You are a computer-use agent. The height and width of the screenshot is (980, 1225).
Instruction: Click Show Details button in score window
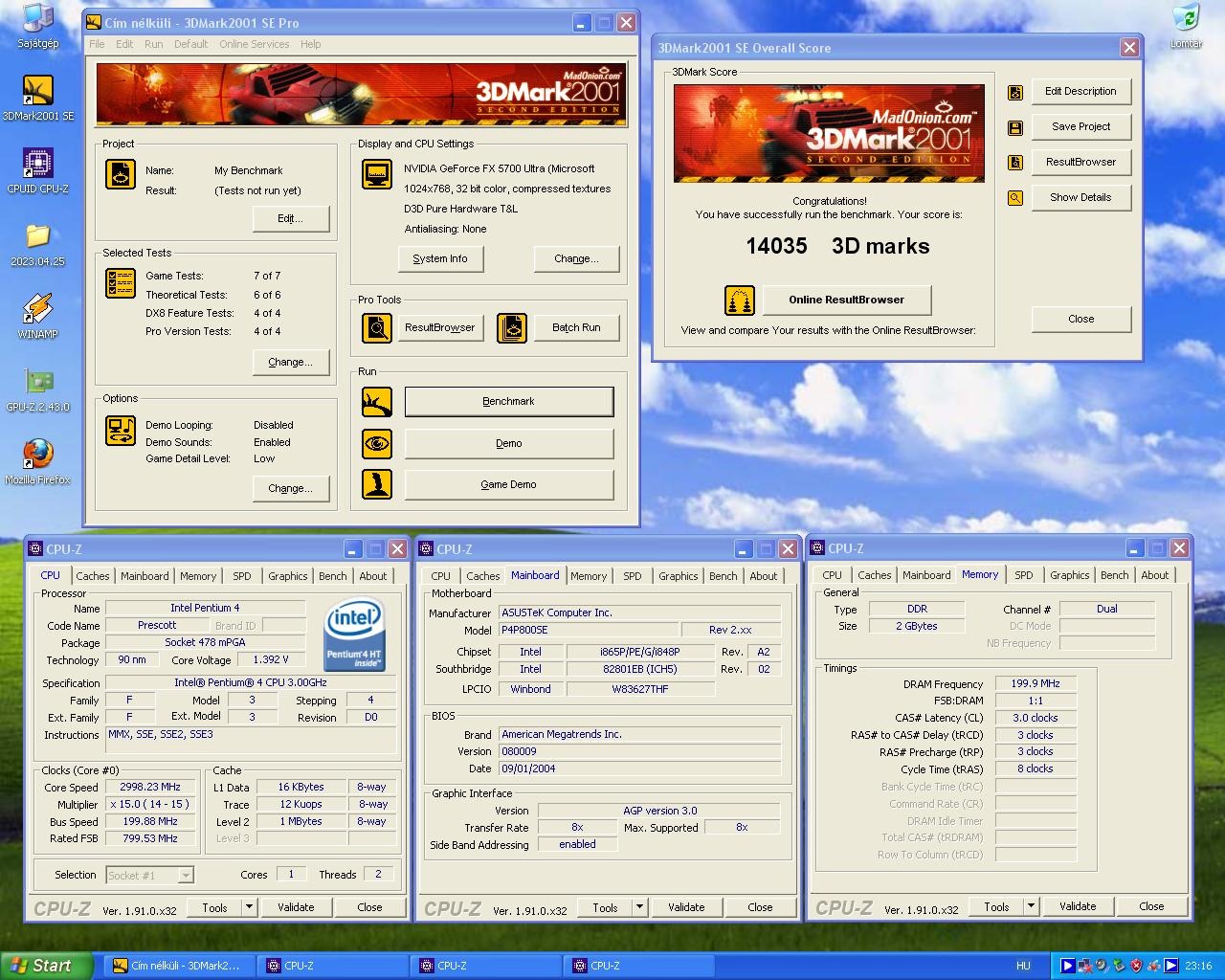pos(1080,198)
